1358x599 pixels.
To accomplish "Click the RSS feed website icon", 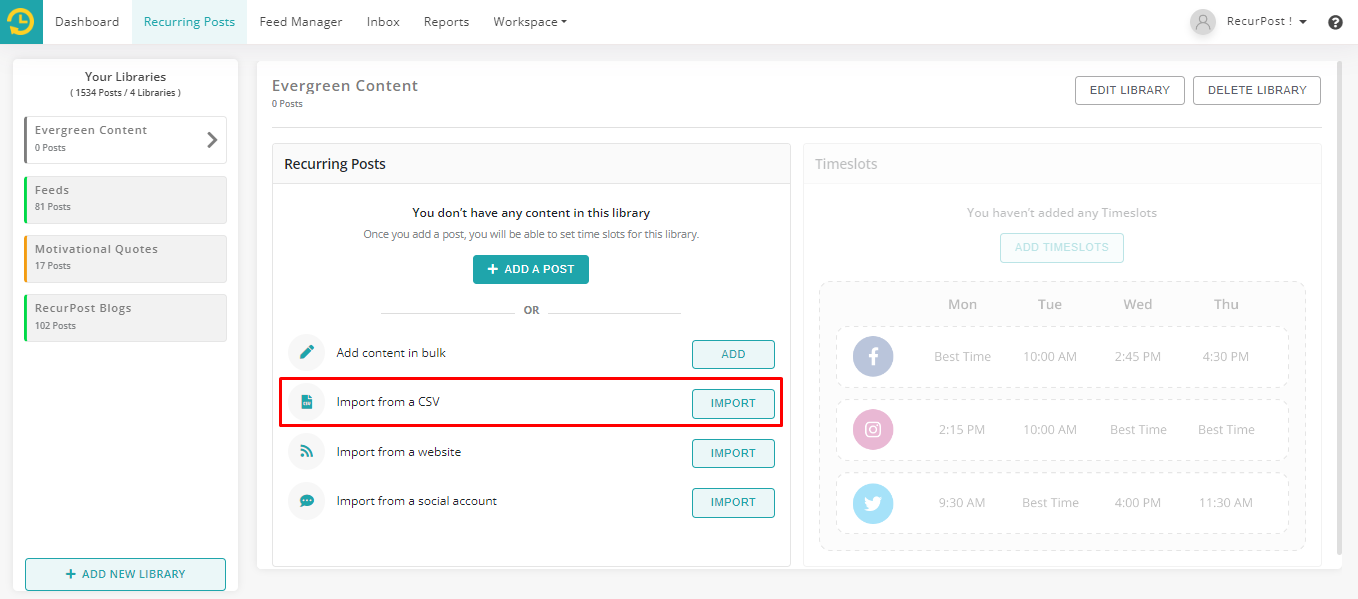I will pyautogui.click(x=307, y=452).
